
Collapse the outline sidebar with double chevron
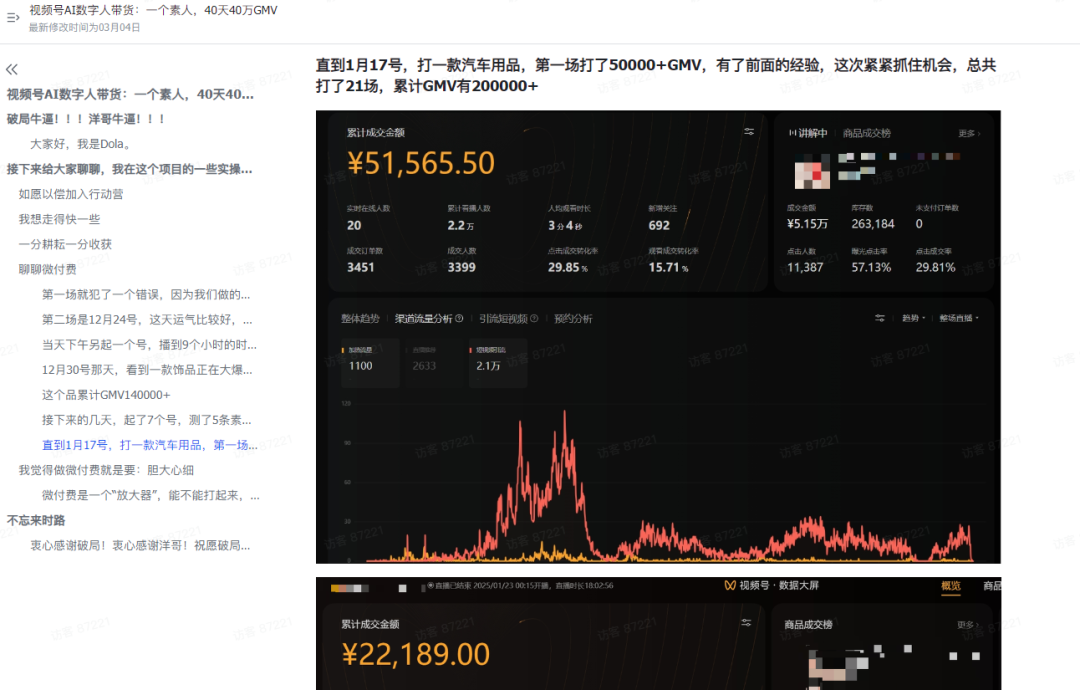pyautogui.click(x=12, y=69)
